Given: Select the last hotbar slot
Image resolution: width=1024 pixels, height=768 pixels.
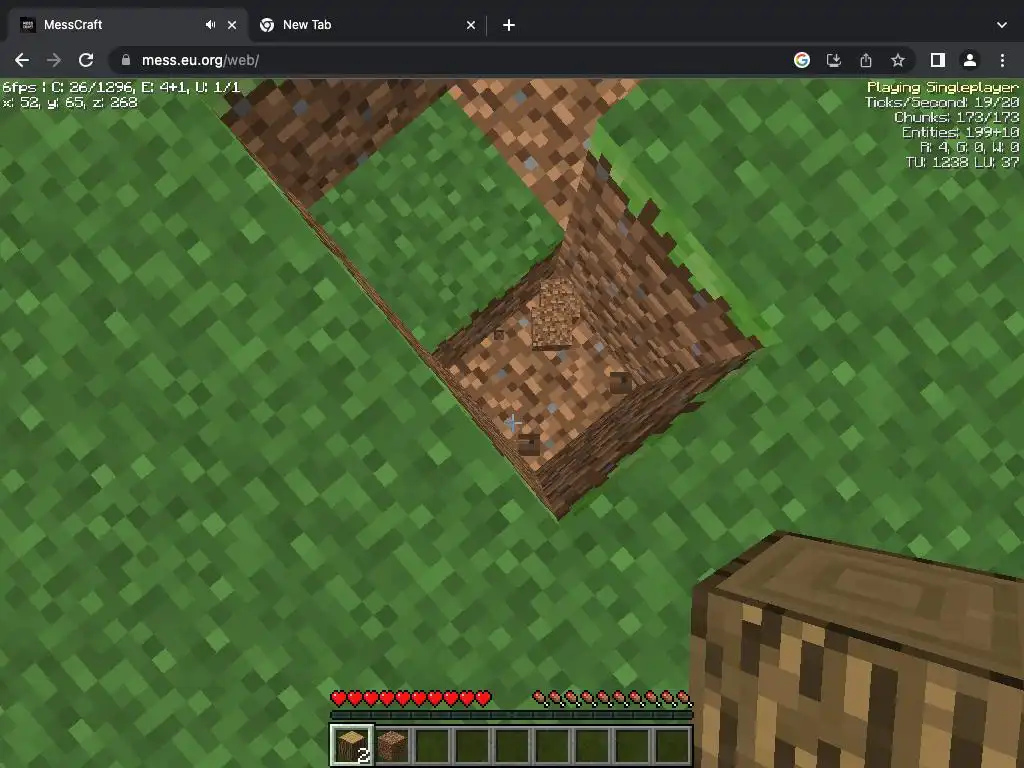Looking at the screenshot, I should tap(672, 745).
